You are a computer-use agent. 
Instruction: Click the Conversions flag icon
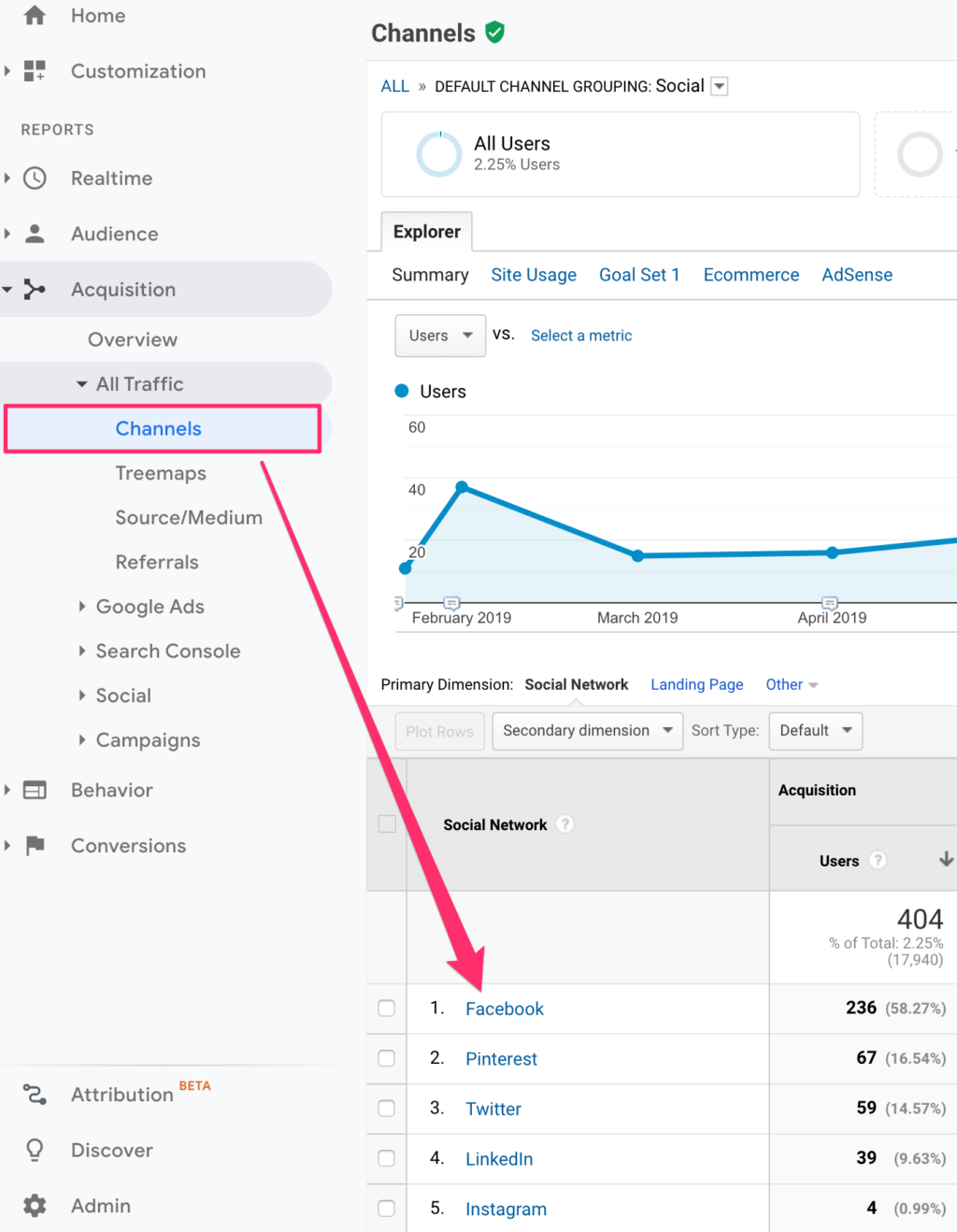pos(35,846)
